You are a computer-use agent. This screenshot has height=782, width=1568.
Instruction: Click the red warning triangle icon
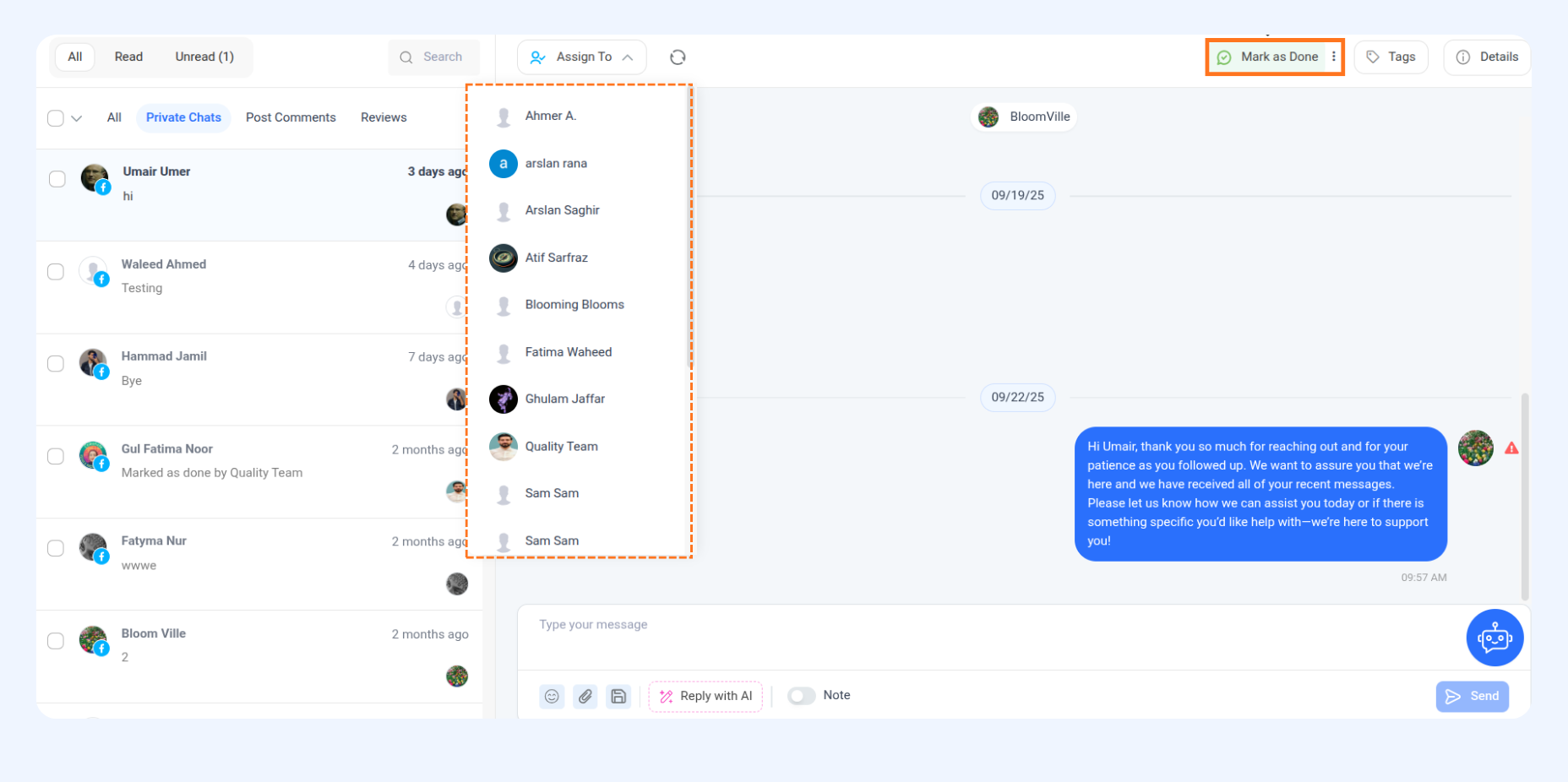1511,448
